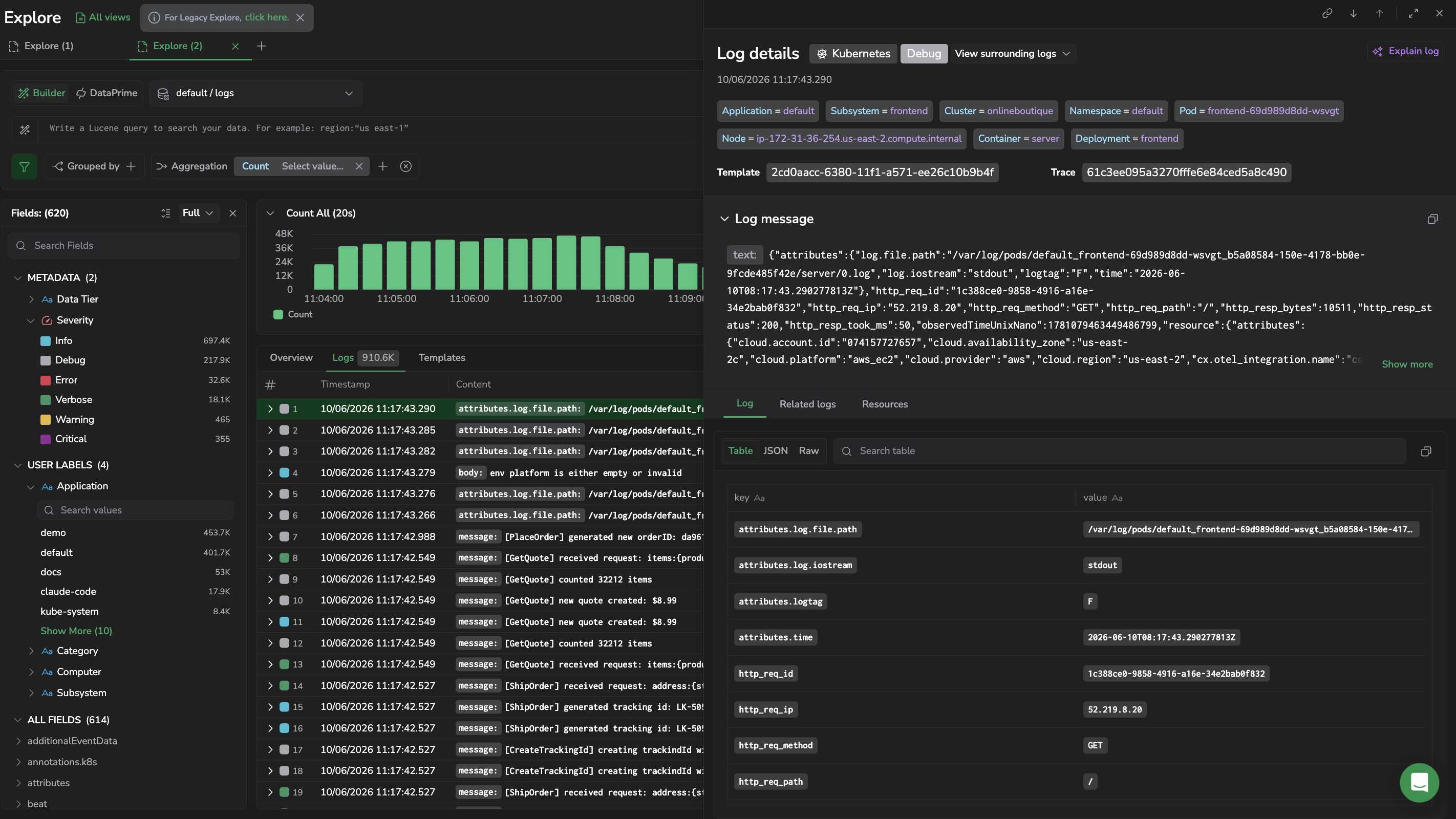Open the chat support bubble
1456x819 pixels.
pos(1419,783)
